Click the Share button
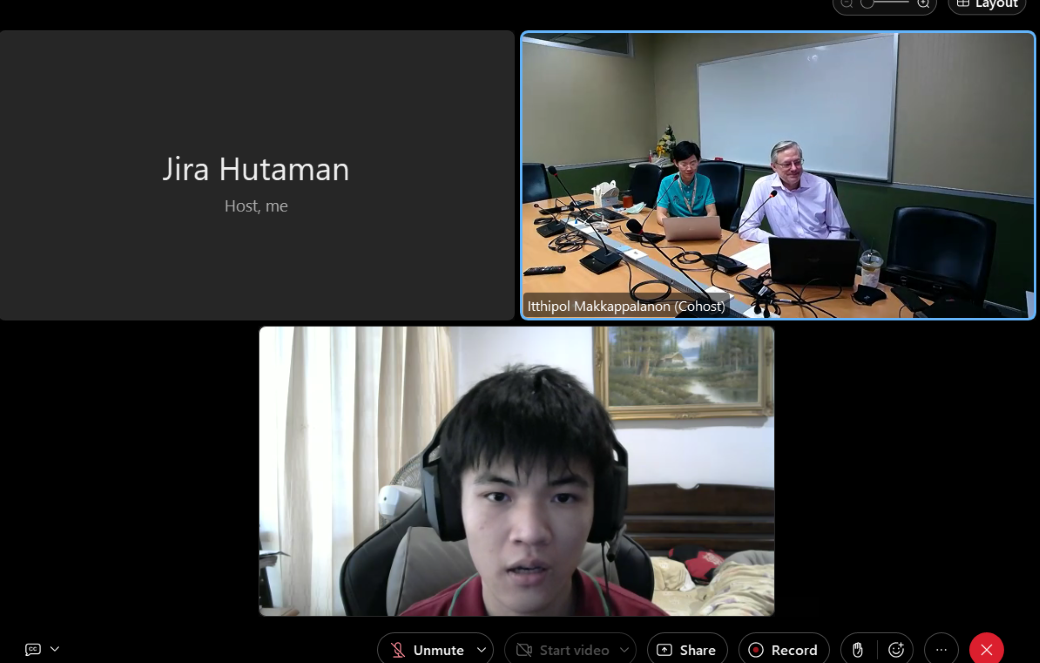 (x=687, y=650)
